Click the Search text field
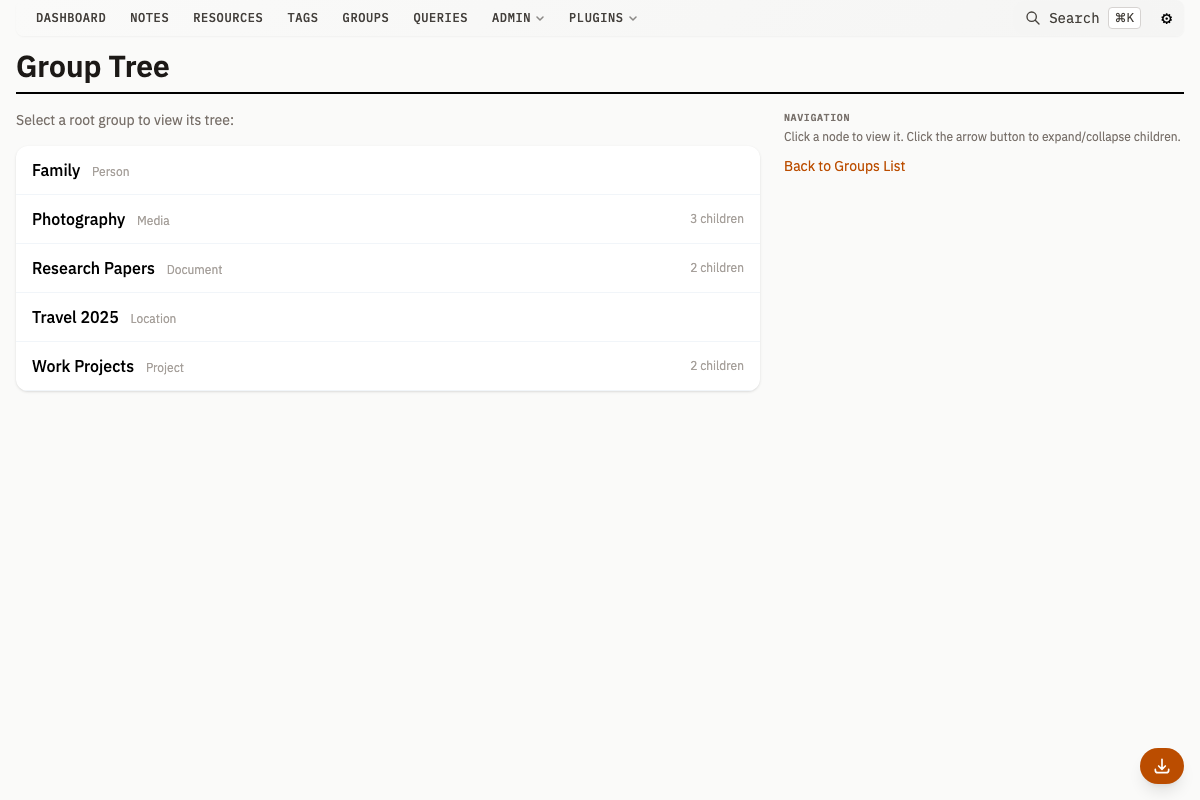The image size is (1200, 800). [1074, 18]
